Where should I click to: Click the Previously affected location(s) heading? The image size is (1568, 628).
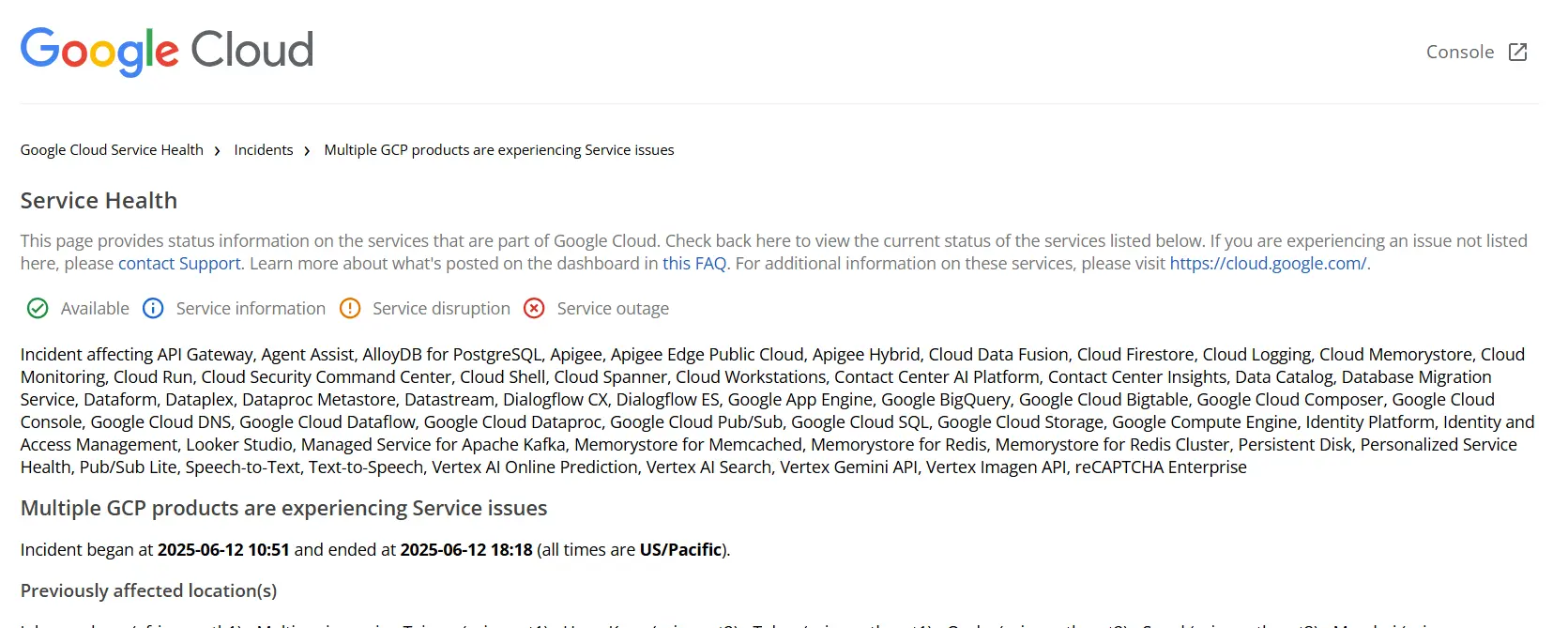(148, 591)
